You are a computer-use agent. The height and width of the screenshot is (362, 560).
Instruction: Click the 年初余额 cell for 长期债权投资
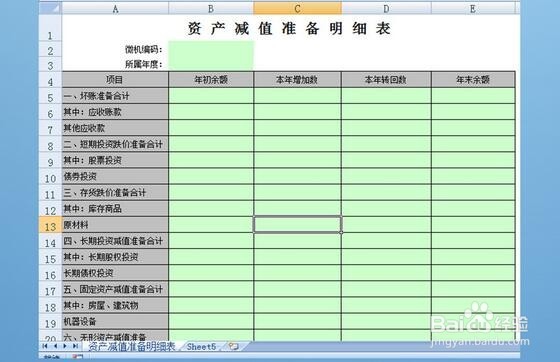[x=211, y=273]
